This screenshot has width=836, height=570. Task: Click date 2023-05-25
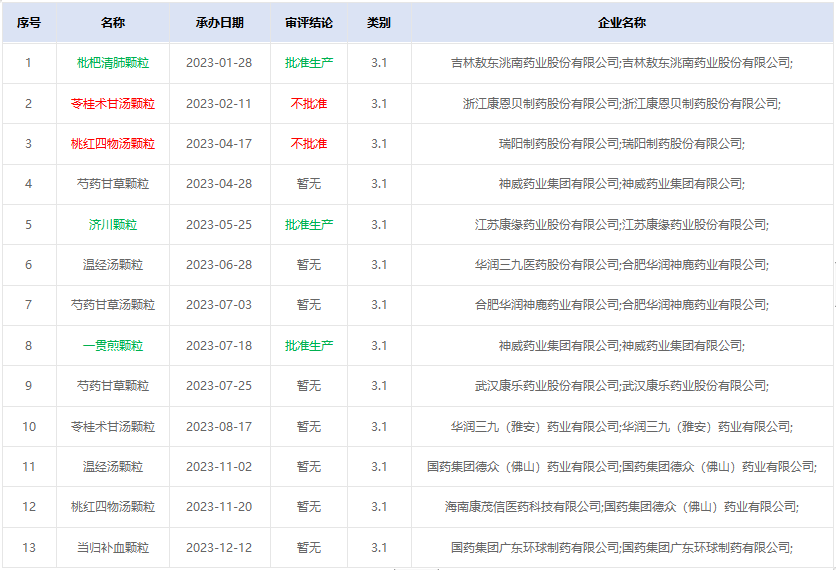coord(219,224)
